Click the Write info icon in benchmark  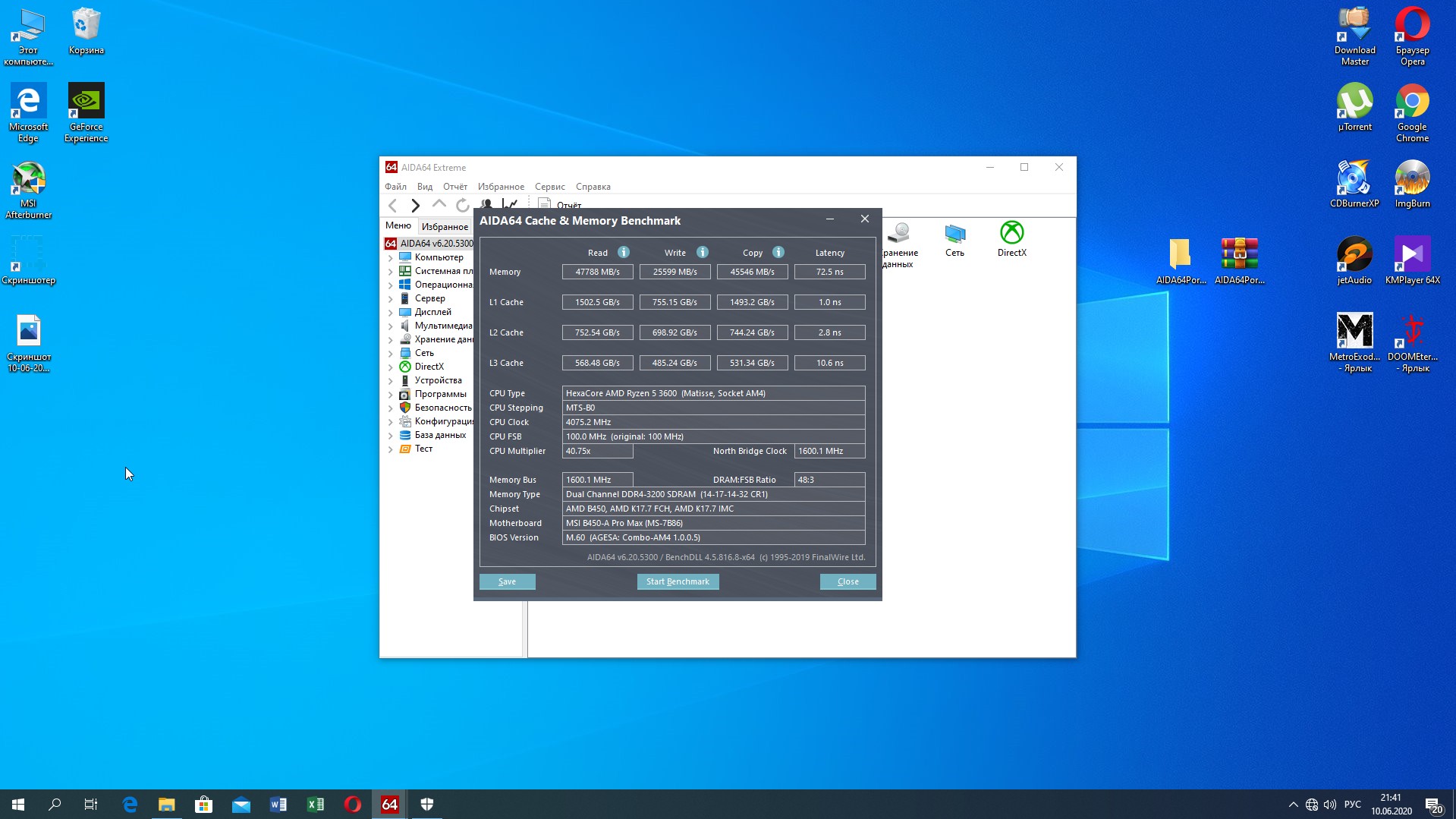(702, 252)
